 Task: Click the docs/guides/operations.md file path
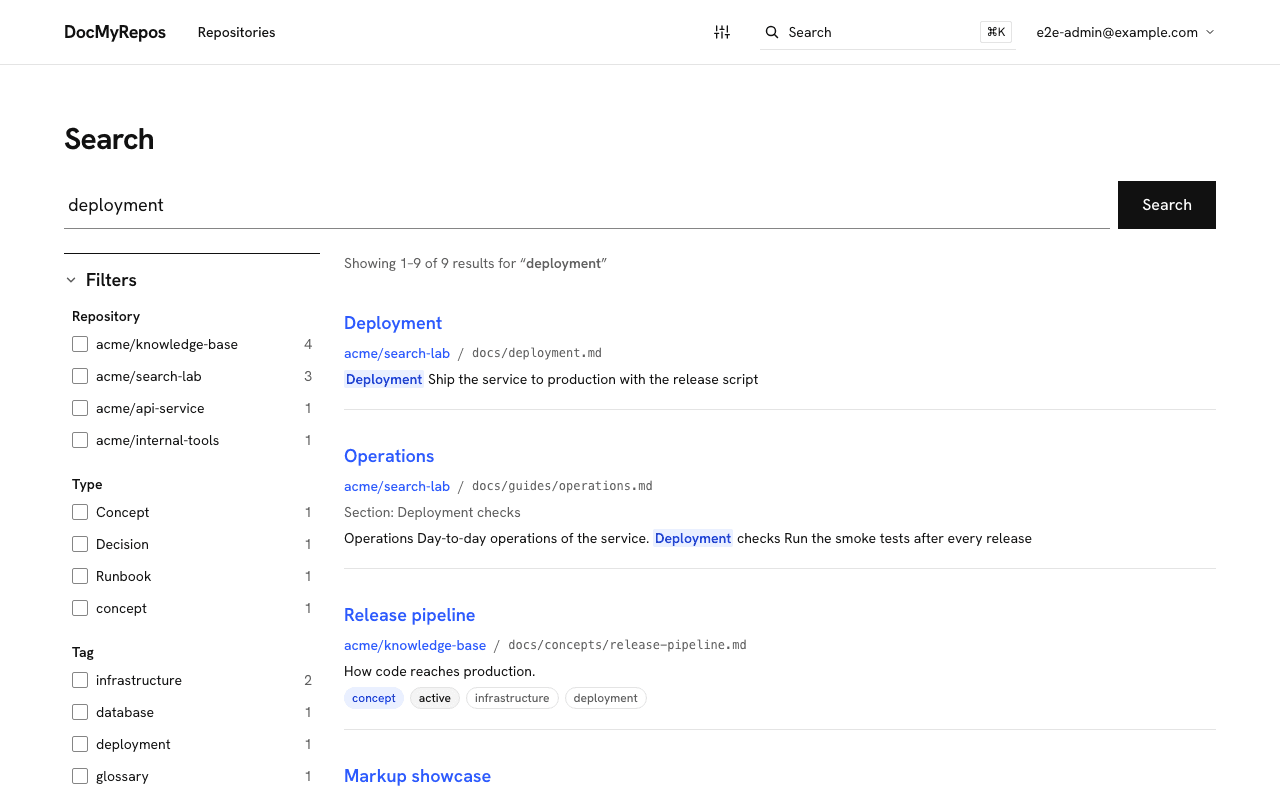[562, 486]
